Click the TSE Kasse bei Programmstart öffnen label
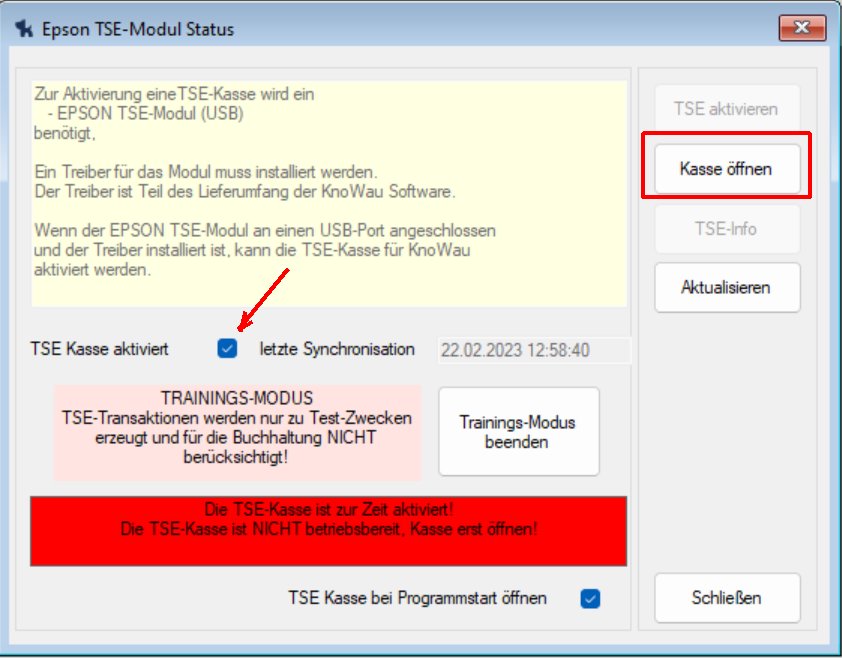The width and height of the screenshot is (842, 658). [x=417, y=599]
